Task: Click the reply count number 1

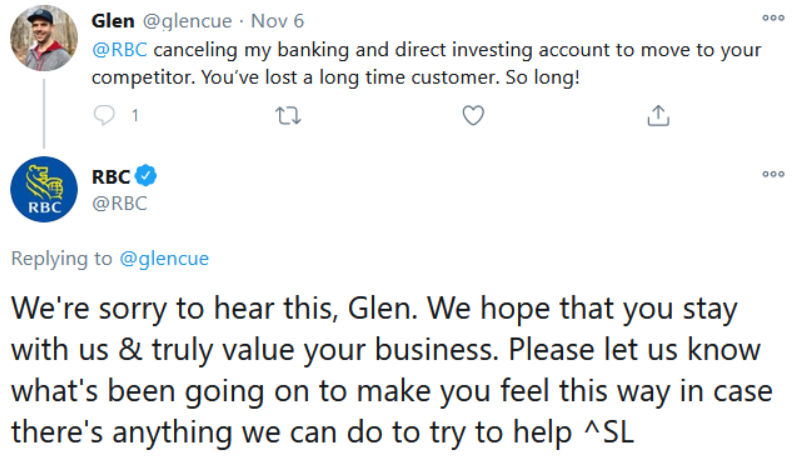Action: (x=135, y=116)
